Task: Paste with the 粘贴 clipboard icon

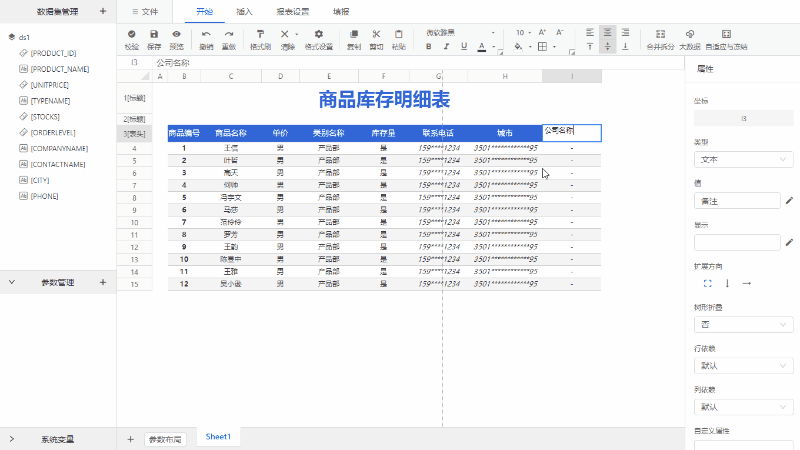Action: pos(398,34)
